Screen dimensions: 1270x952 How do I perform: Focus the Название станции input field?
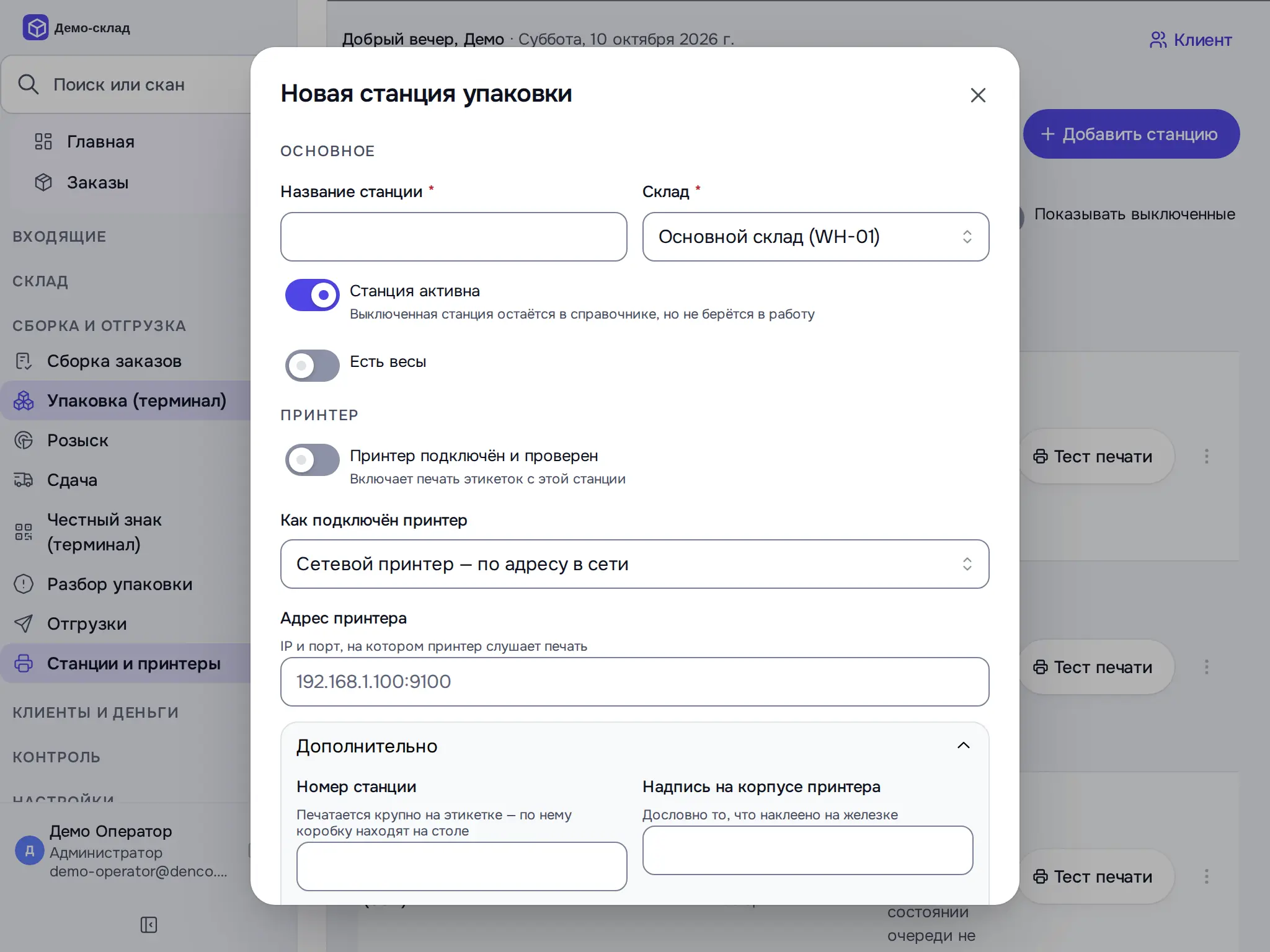(x=453, y=237)
